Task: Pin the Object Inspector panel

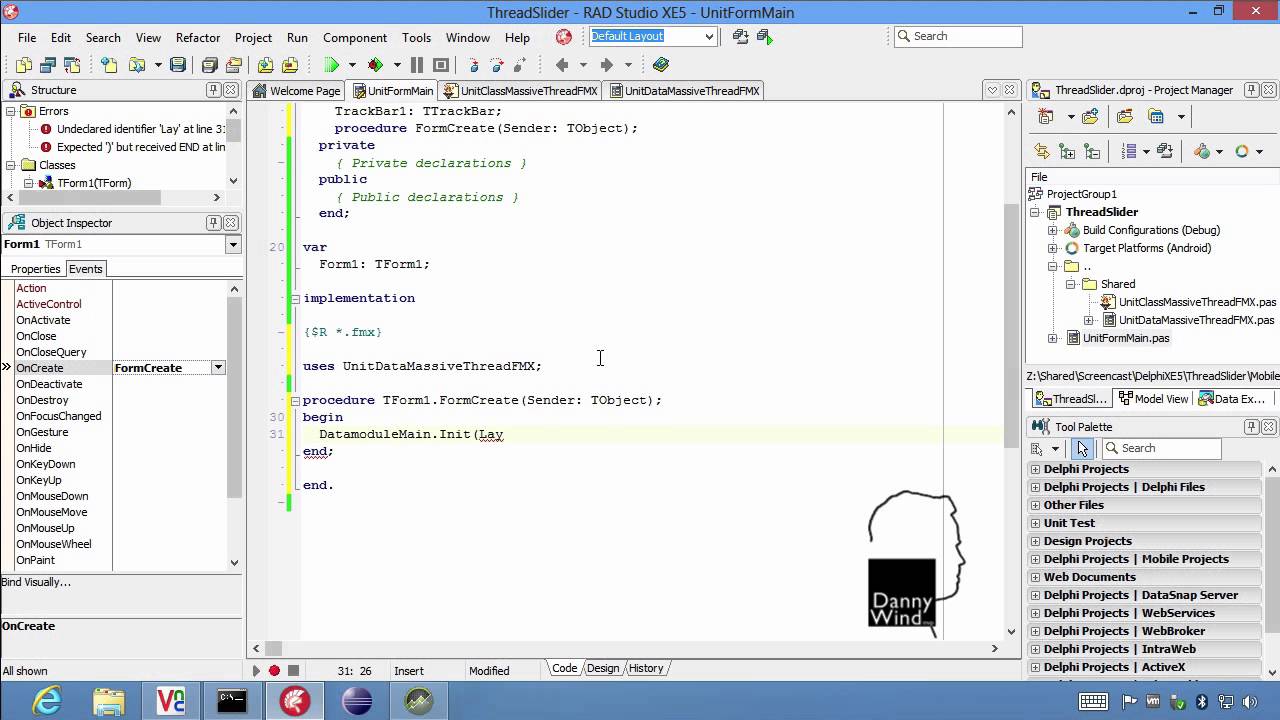Action: (x=213, y=223)
